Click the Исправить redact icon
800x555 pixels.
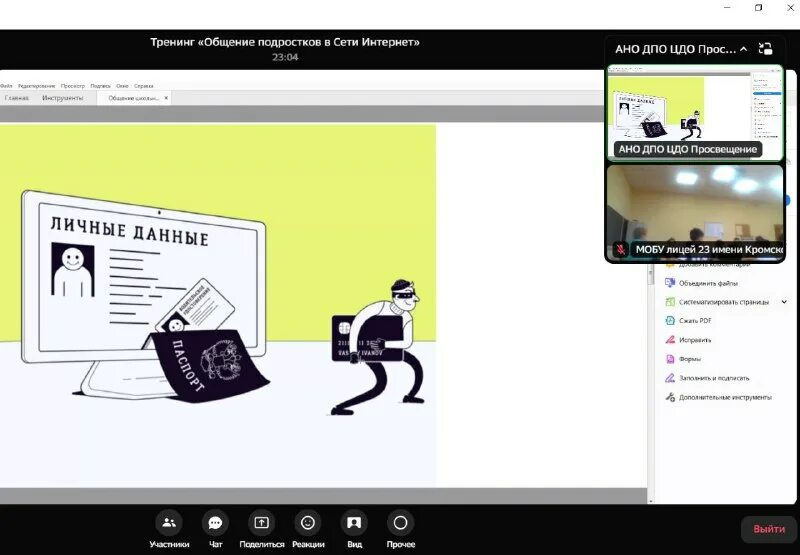(670, 340)
